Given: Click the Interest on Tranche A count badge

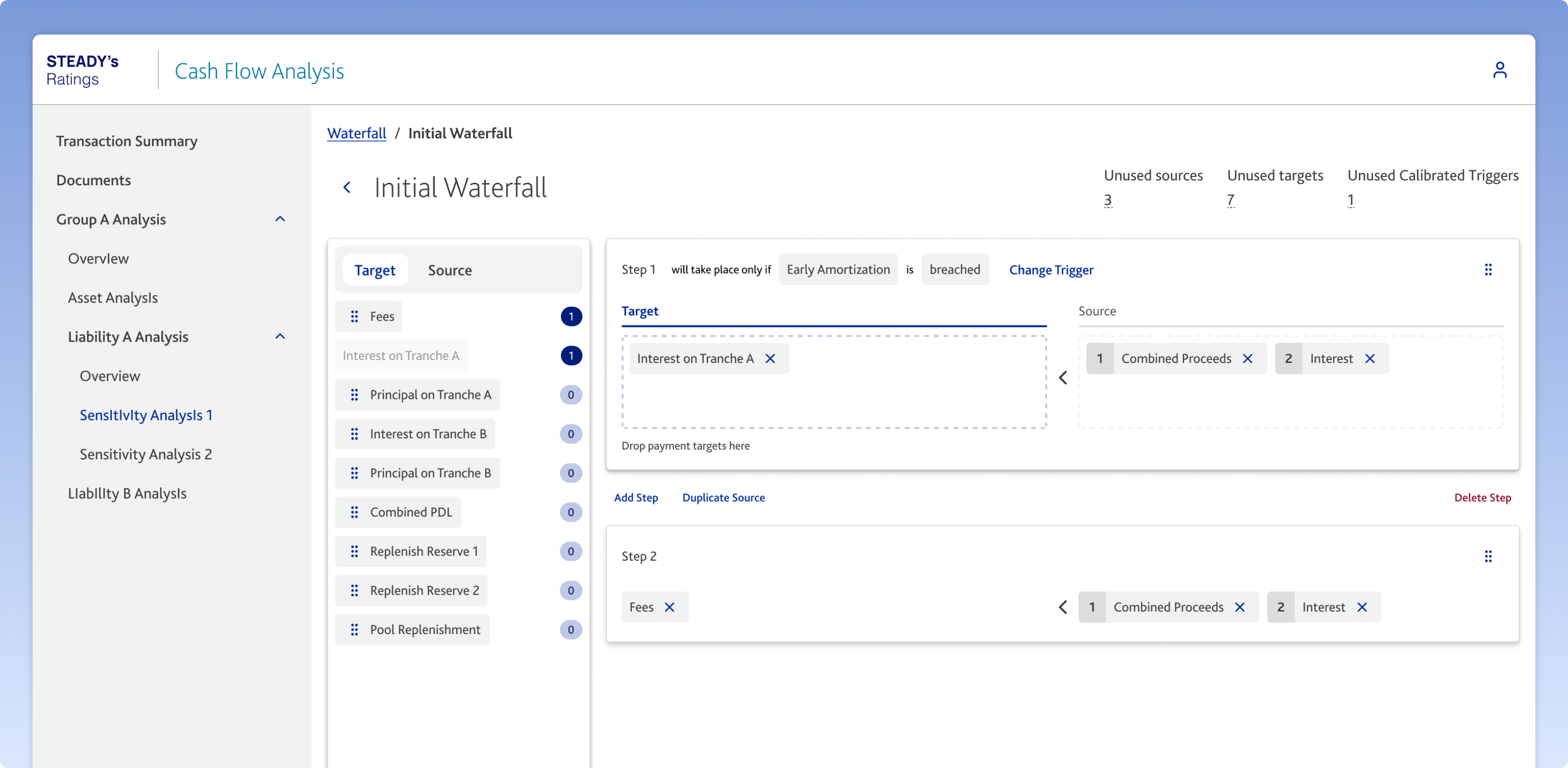Looking at the screenshot, I should coord(571,356).
